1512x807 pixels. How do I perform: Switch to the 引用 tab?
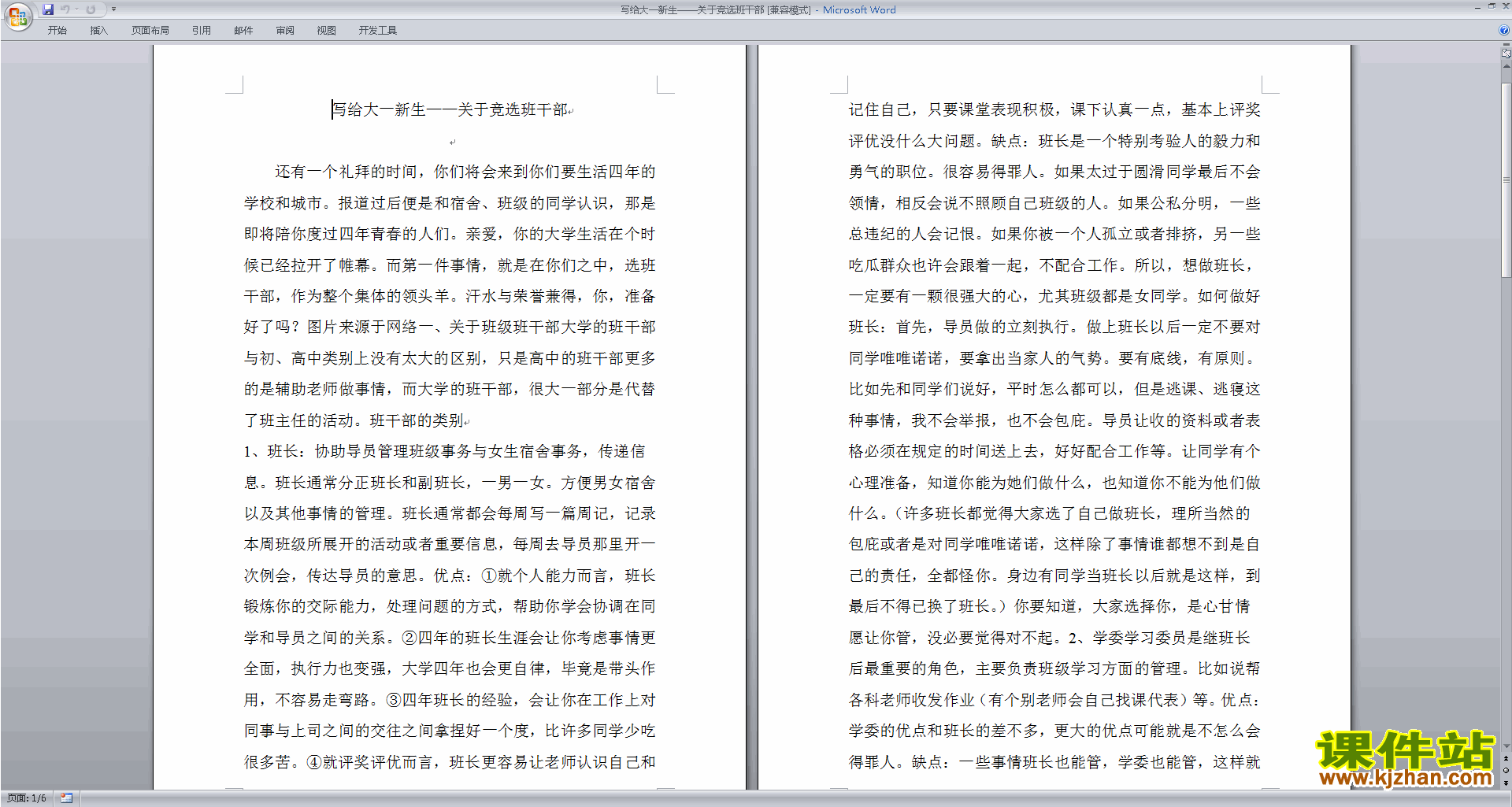(201, 31)
